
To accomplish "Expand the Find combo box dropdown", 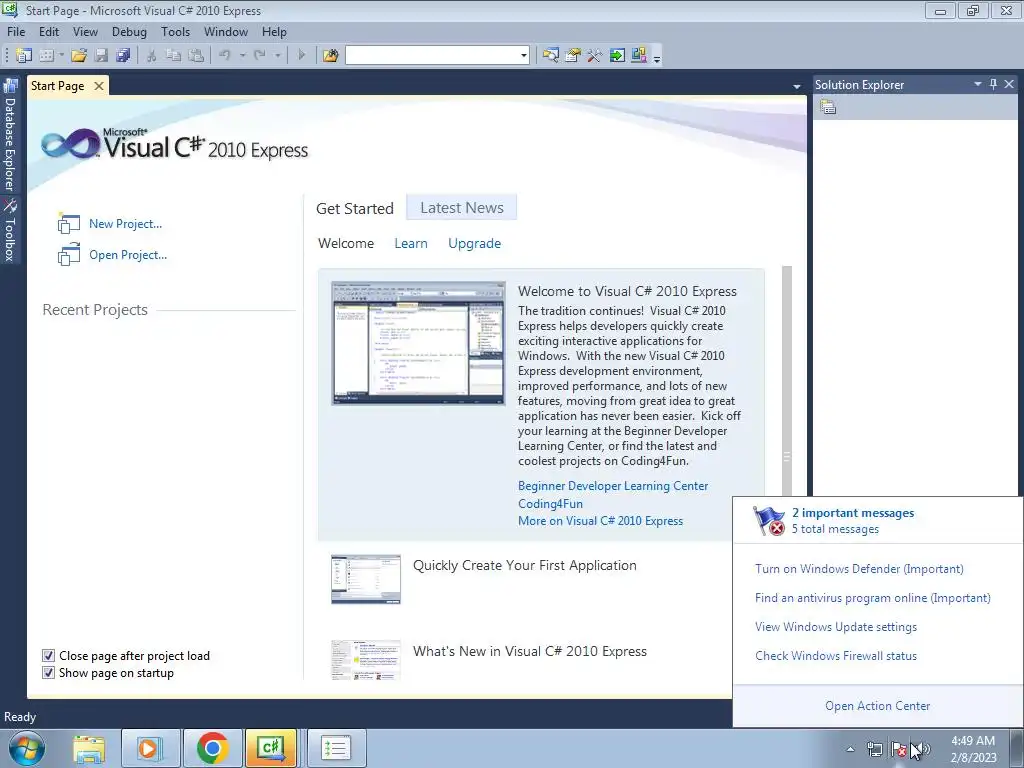I will [x=524, y=56].
